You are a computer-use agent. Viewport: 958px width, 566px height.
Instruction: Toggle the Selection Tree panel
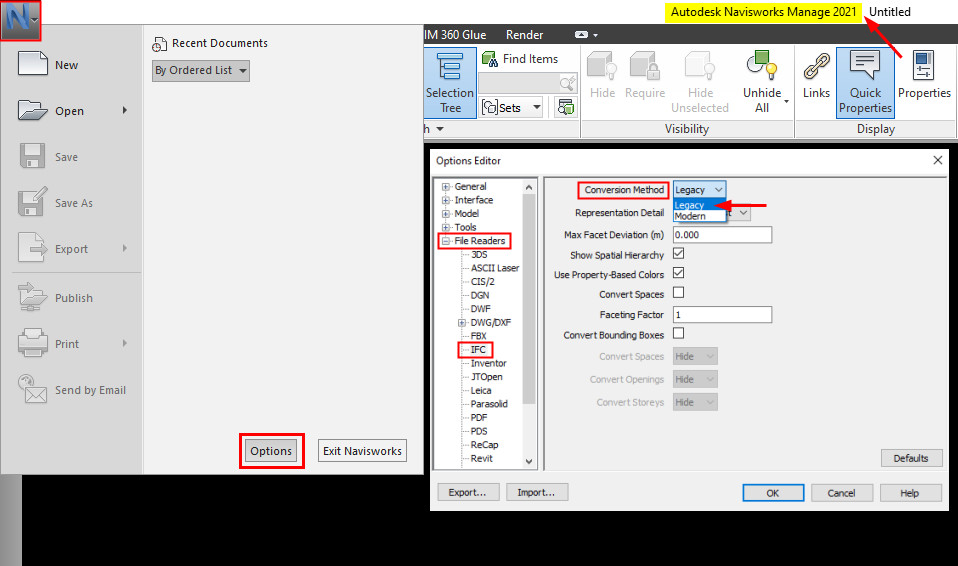(x=450, y=83)
